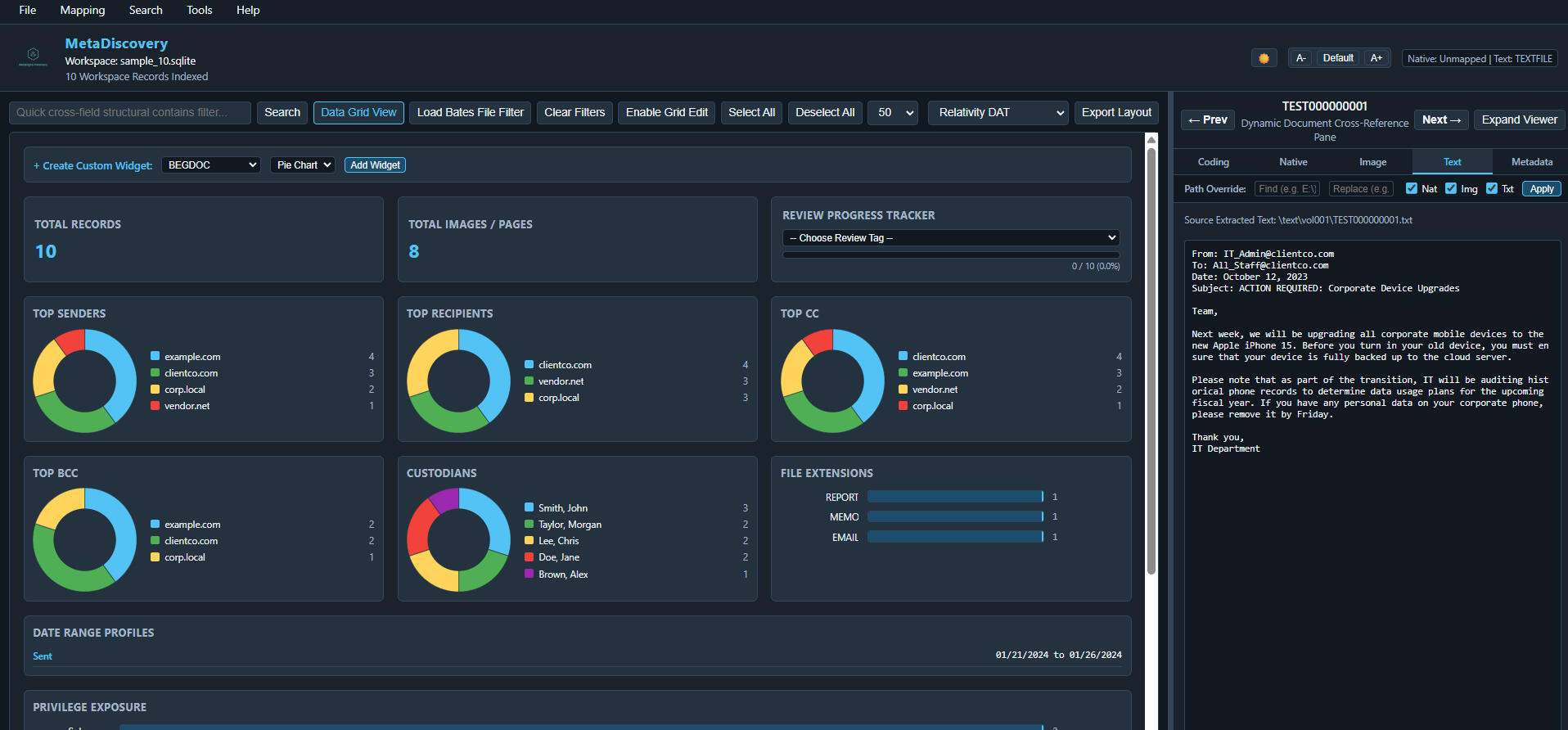Click Create Custom Widget label
The width and height of the screenshot is (1568, 730).
tap(93, 165)
